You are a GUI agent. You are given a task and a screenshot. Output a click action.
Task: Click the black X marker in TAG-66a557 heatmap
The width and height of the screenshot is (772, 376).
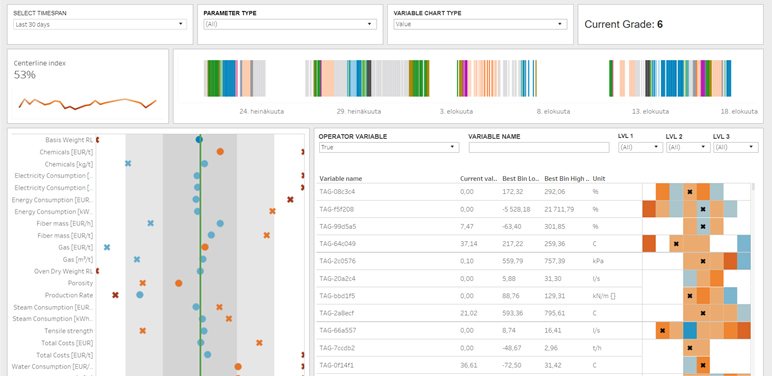[x=663, y=331]
